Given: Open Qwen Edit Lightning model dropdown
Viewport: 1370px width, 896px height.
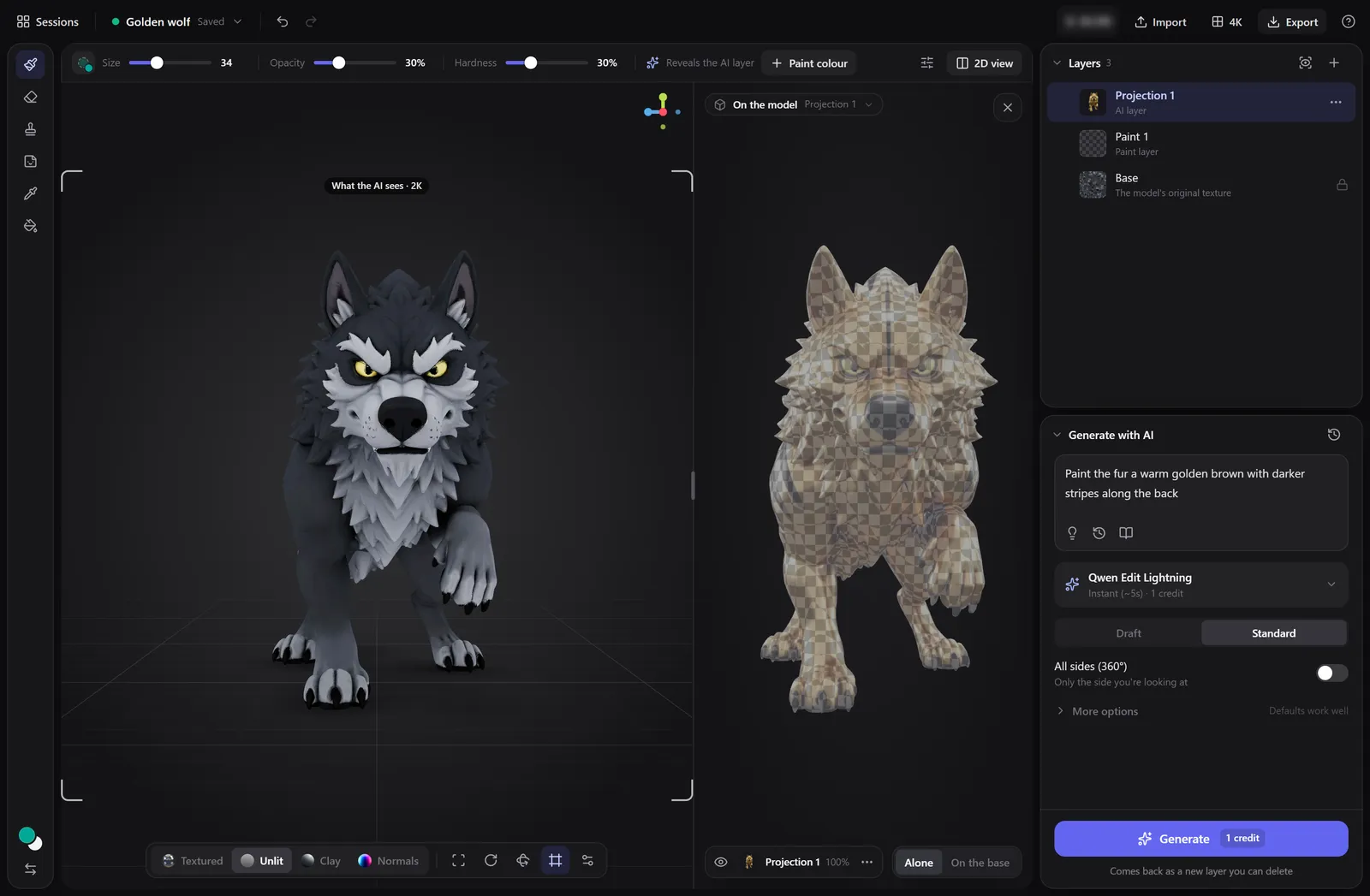Looking at the screenshot, I should tap(1201, 584).
